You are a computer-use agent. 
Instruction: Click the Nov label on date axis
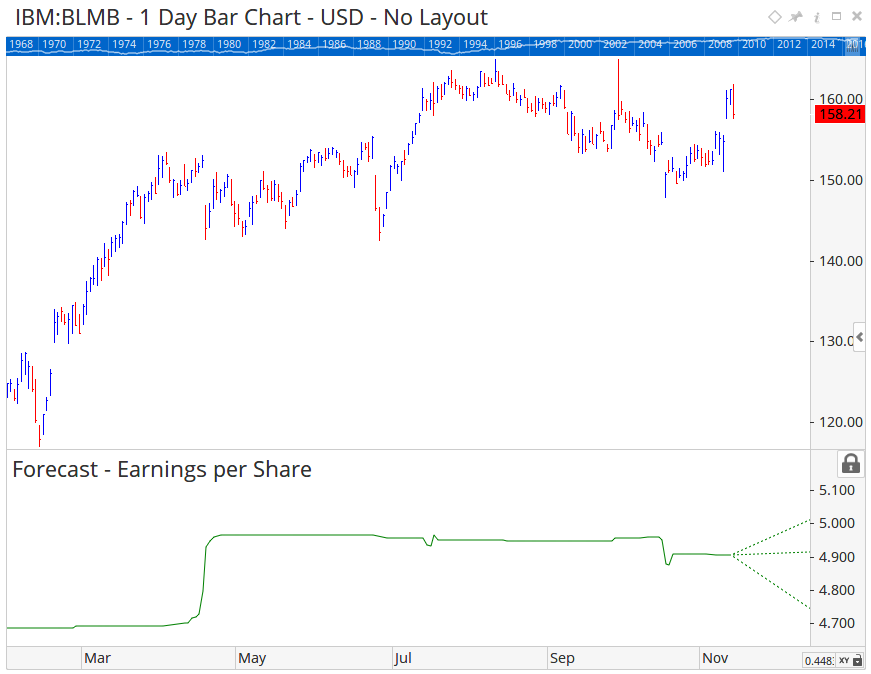click(x=715, y=658)
